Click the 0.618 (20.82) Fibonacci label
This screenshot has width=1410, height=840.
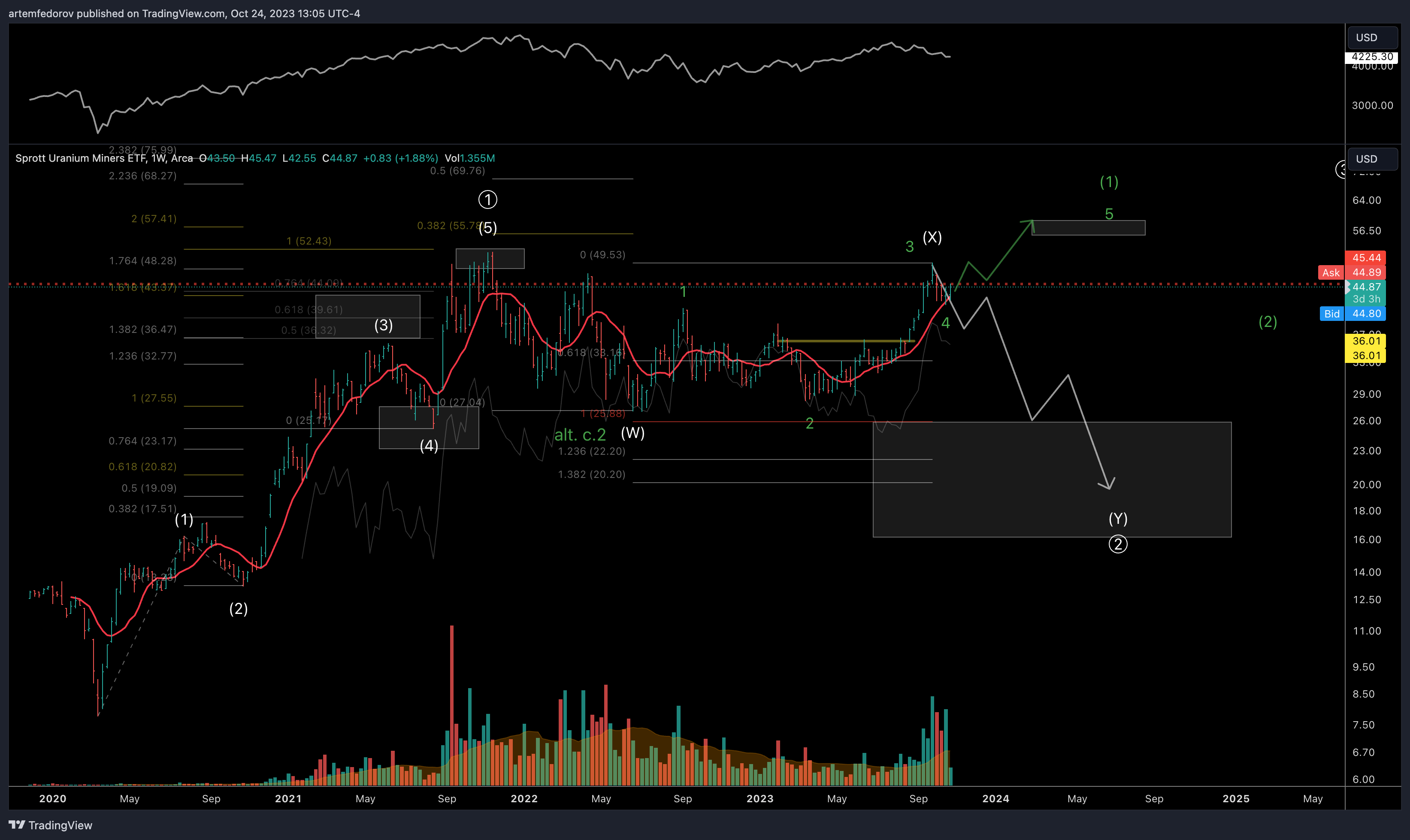click(142, 467)
